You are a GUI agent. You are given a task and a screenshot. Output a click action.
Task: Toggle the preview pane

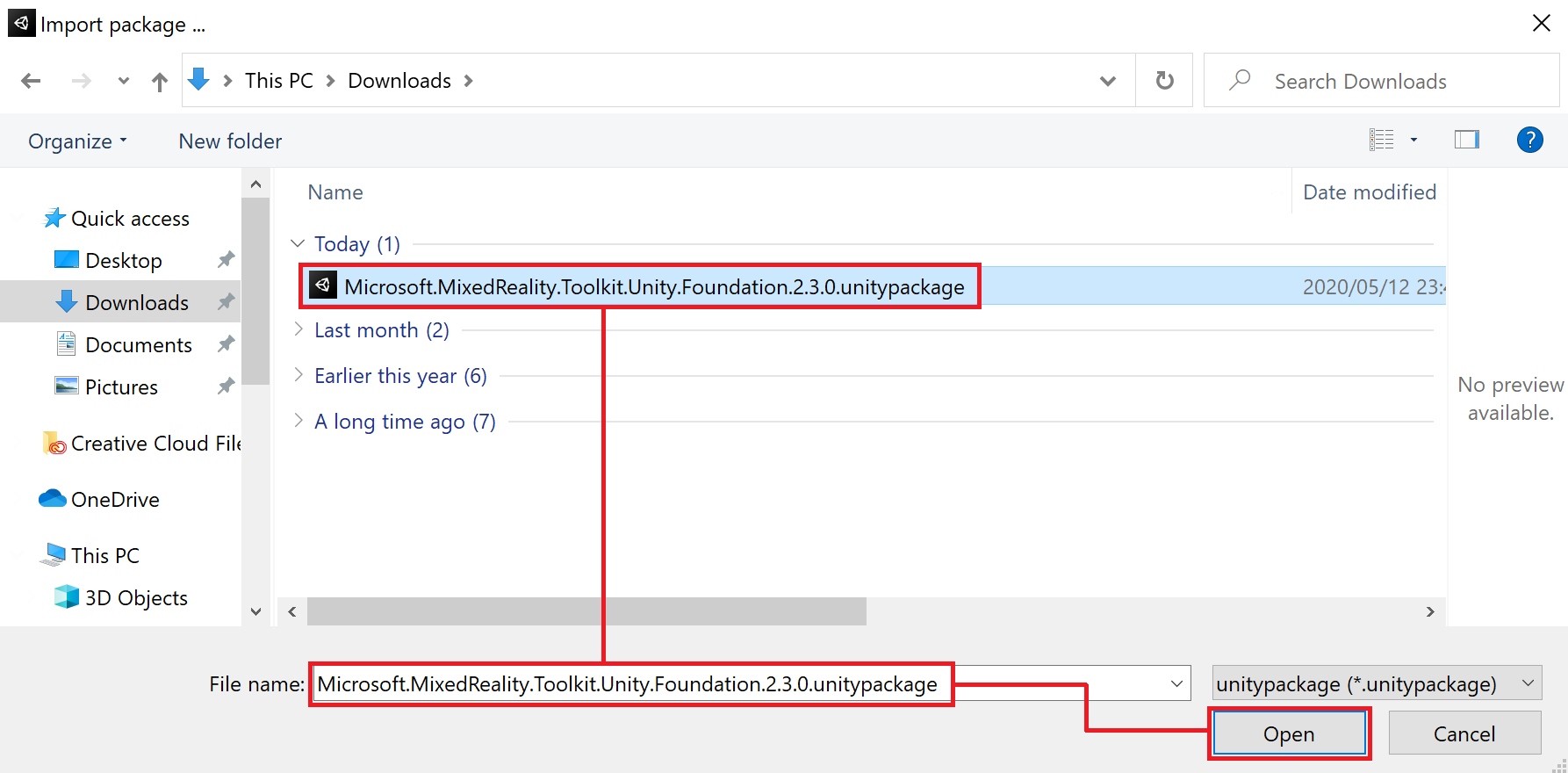coord(1467,140)
